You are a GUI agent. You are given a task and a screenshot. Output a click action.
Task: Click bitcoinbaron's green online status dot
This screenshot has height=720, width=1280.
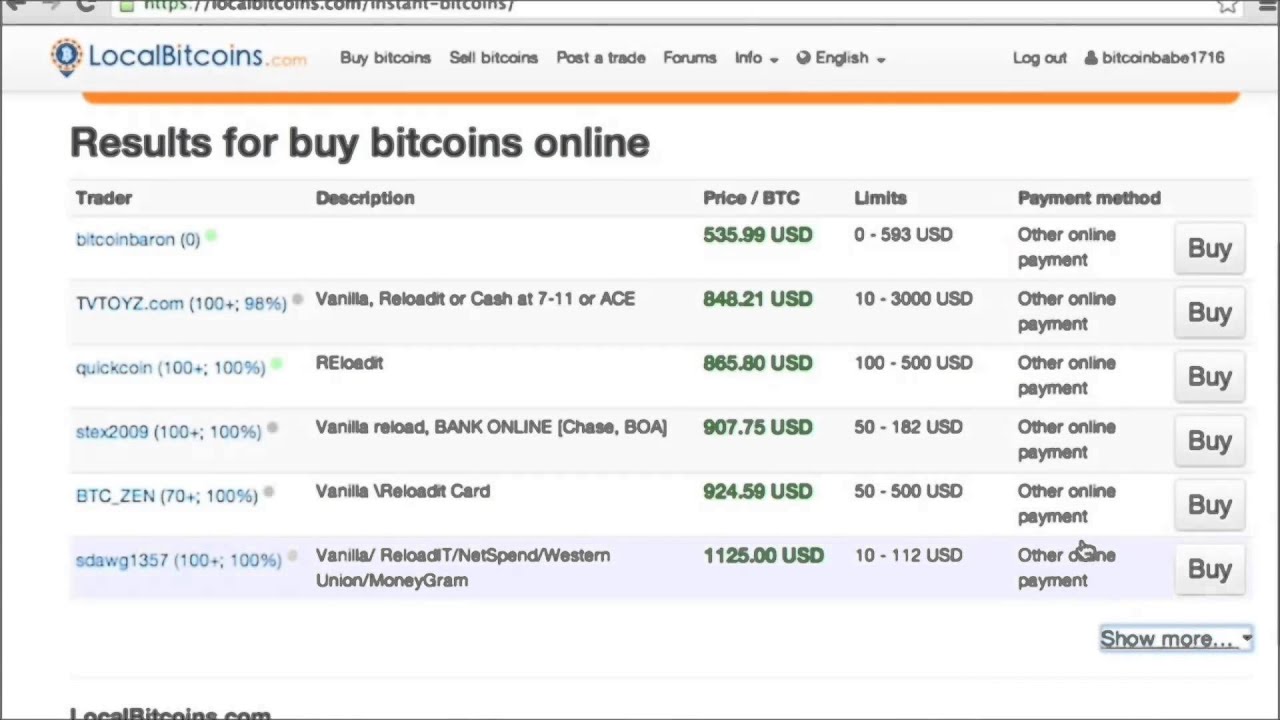211,237
